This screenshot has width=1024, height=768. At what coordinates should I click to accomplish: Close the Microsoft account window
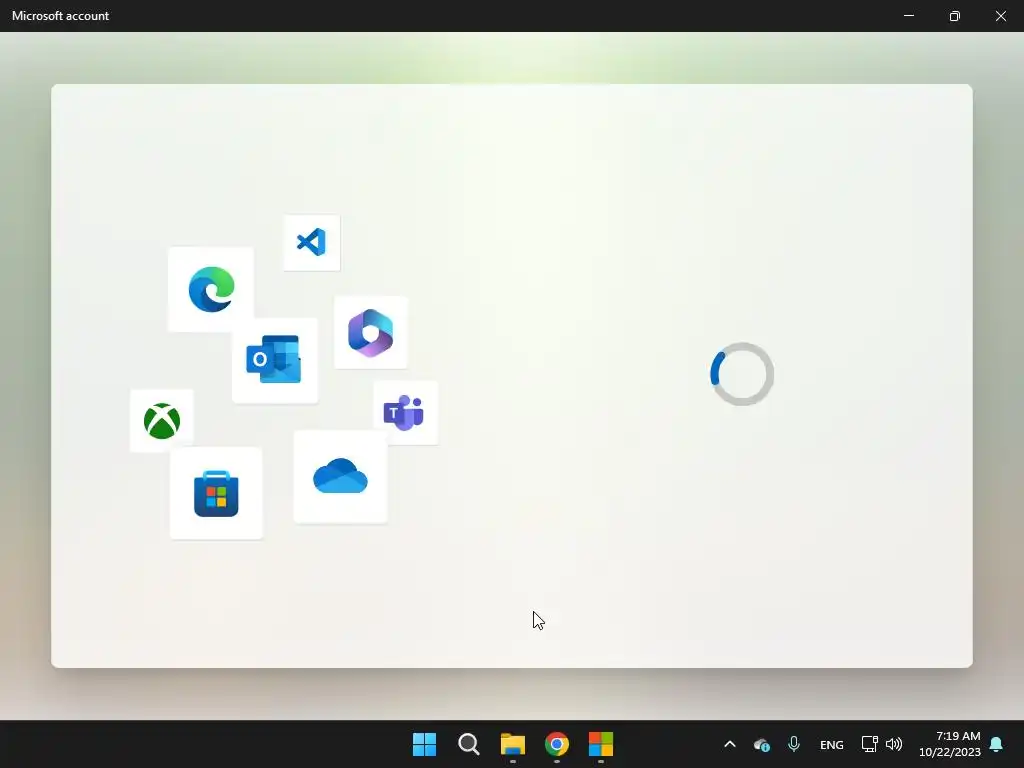click(1000, 16)
